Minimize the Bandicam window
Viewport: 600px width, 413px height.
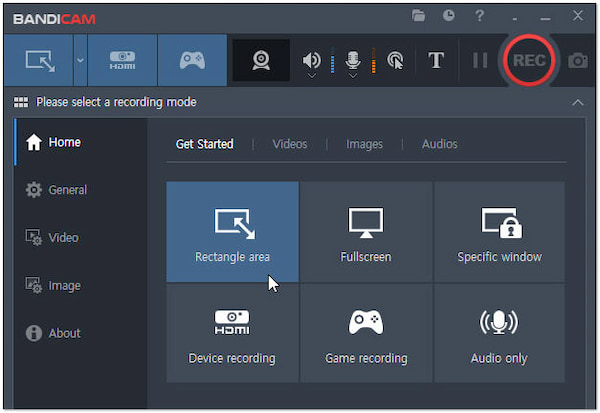tap(546, 18)
